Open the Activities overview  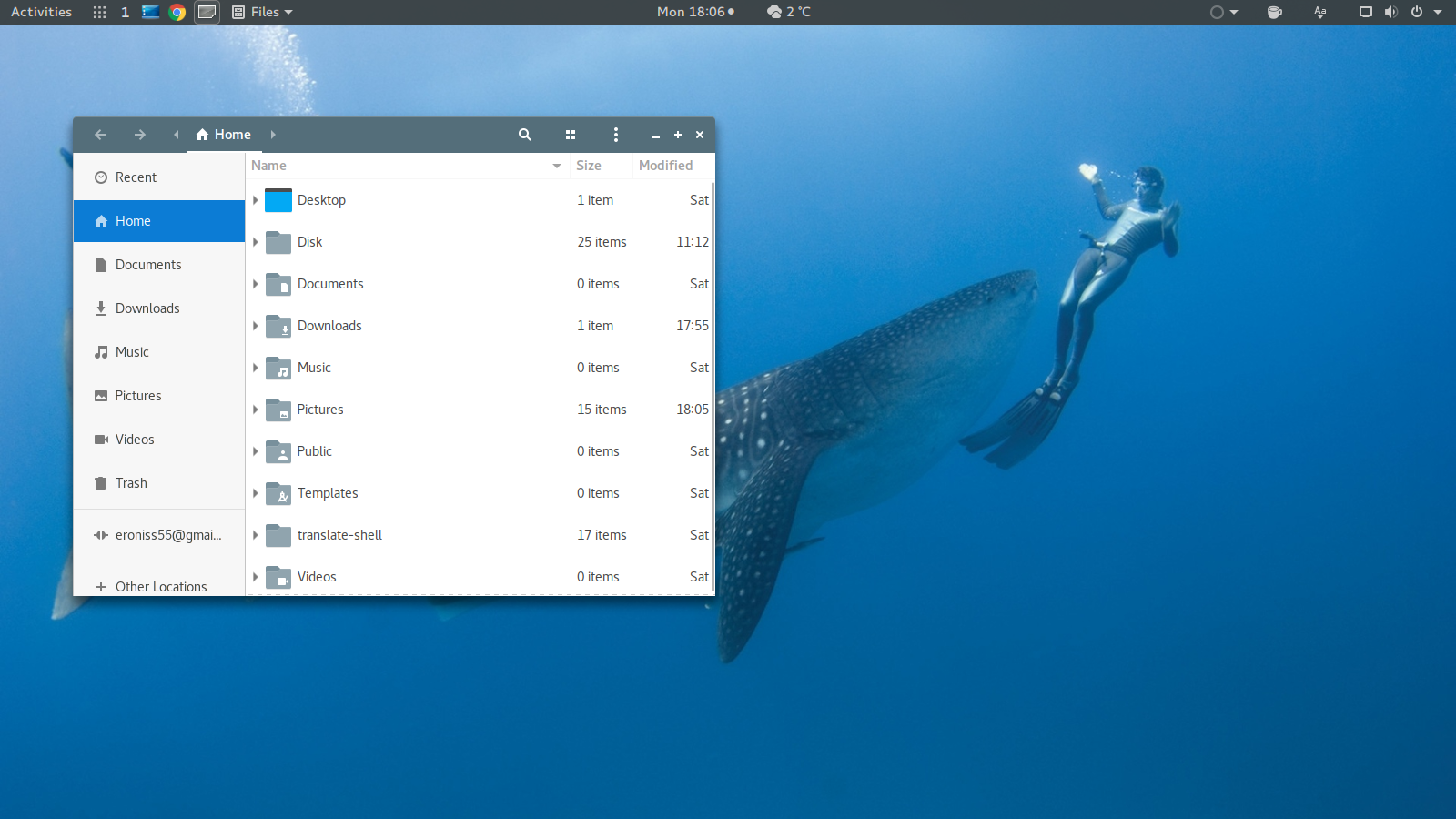[41, 12]
